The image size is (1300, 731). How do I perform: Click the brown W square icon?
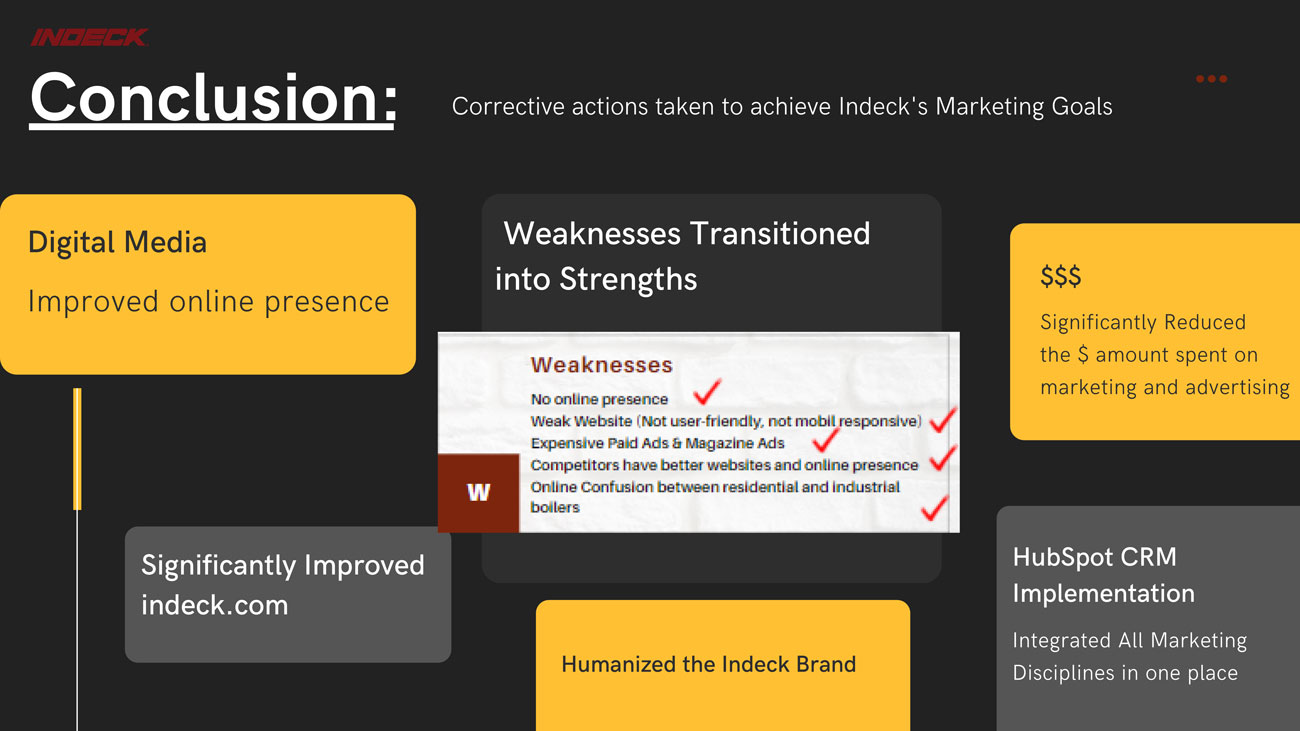[x=478, y=492]
